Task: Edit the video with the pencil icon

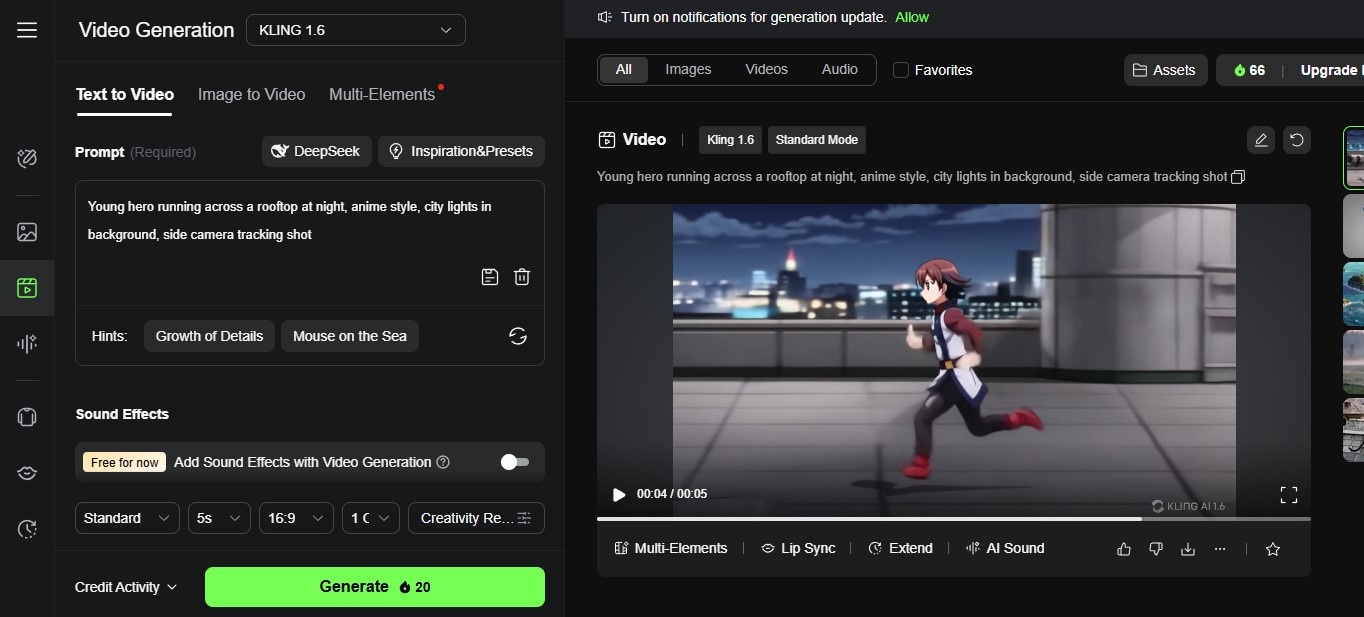Action: coord(1261,140)
